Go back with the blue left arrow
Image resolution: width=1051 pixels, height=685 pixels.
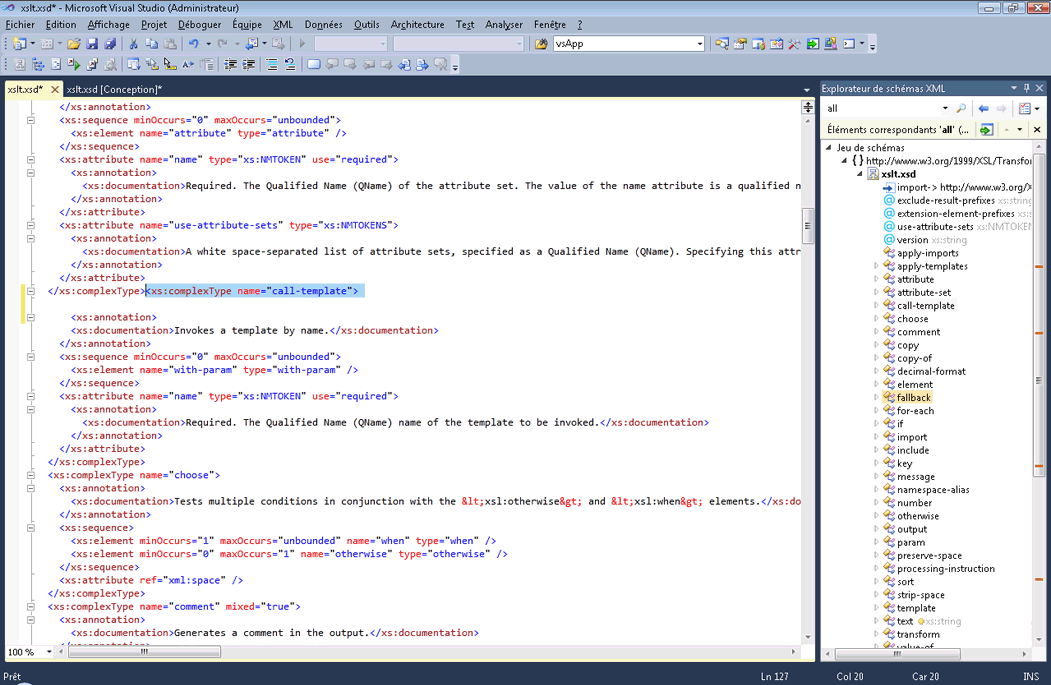[983, 109]
